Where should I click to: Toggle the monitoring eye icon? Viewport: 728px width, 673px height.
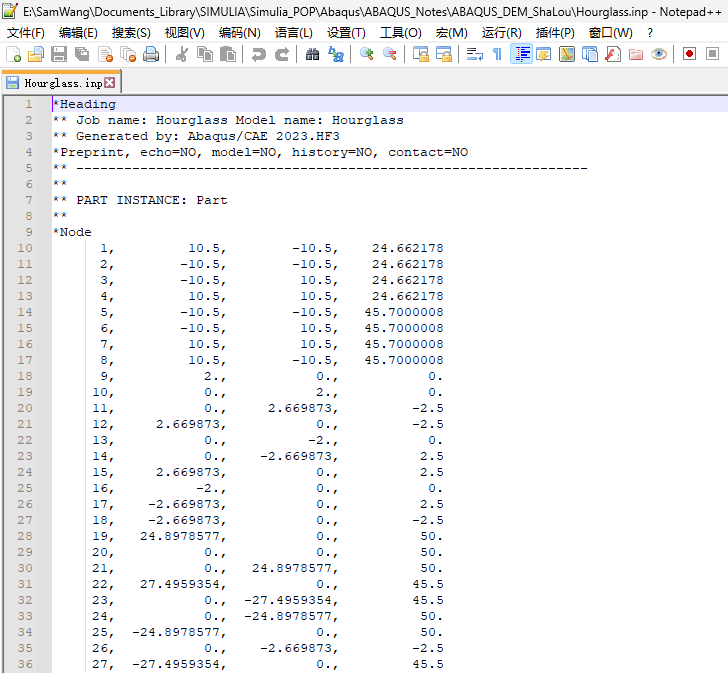659,54
